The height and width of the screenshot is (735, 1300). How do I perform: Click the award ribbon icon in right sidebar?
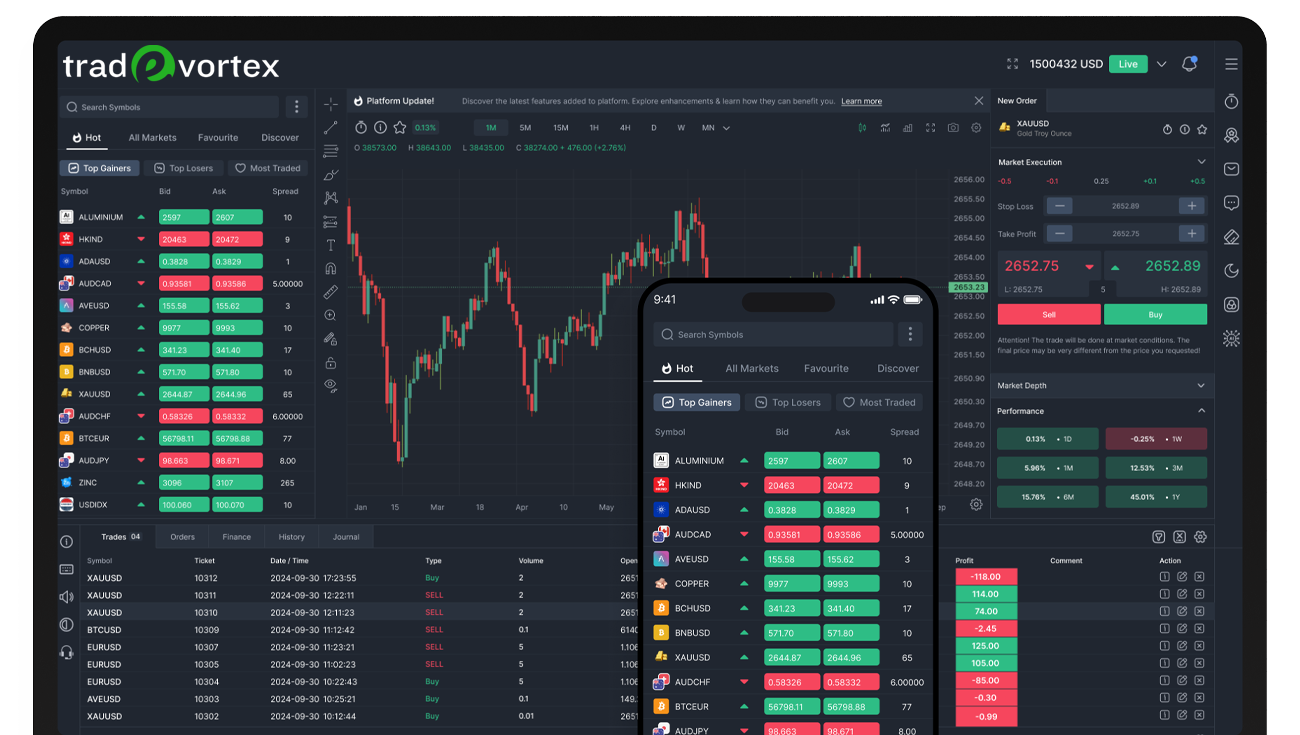coord(1231,135)
